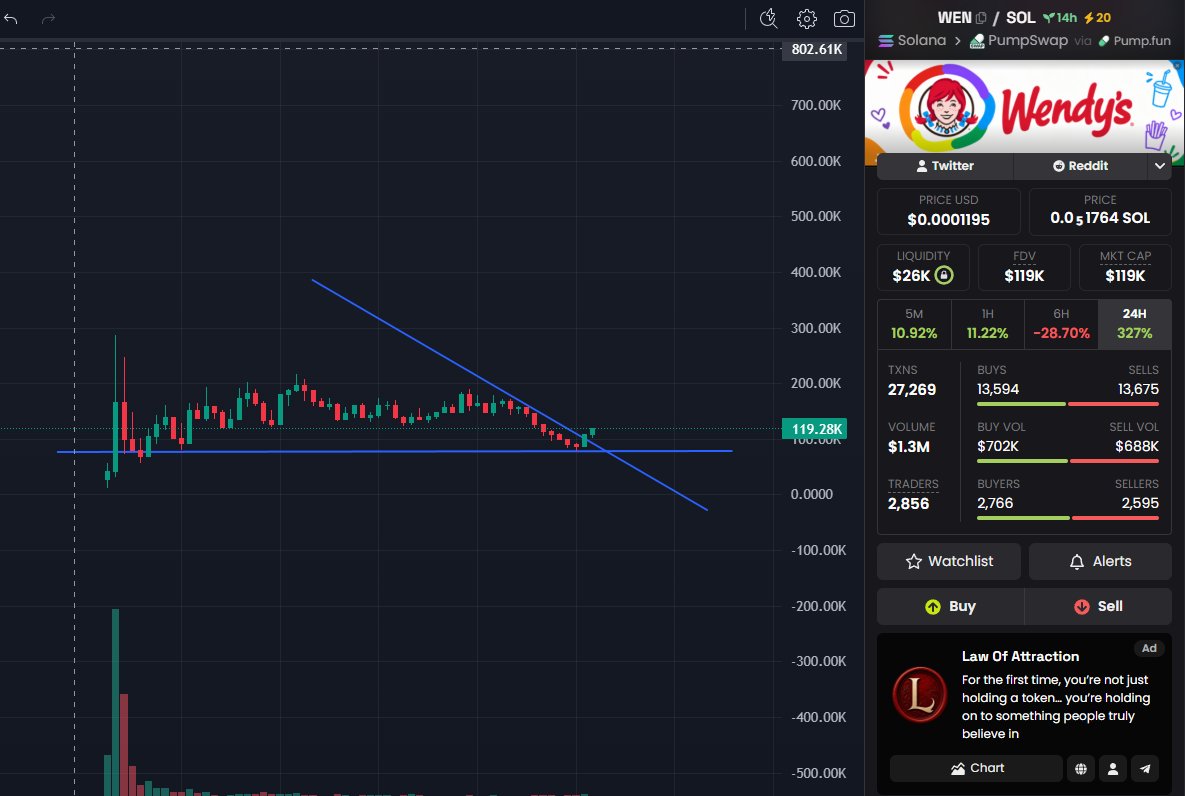The height and width of the screenshot is (796, 1185).
Task: Click the SELLS 13,675 value
Action: (1138, 389)
